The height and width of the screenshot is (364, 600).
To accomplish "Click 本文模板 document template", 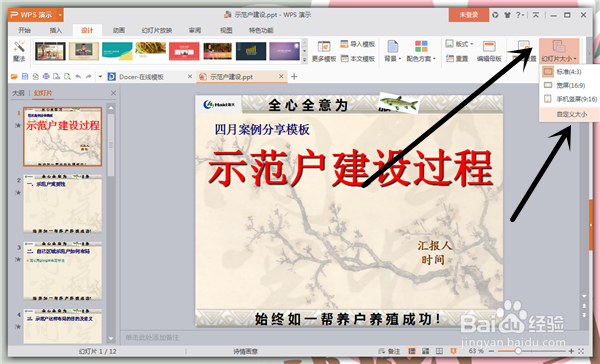I will pyautogui.click(x=357, y=59).
